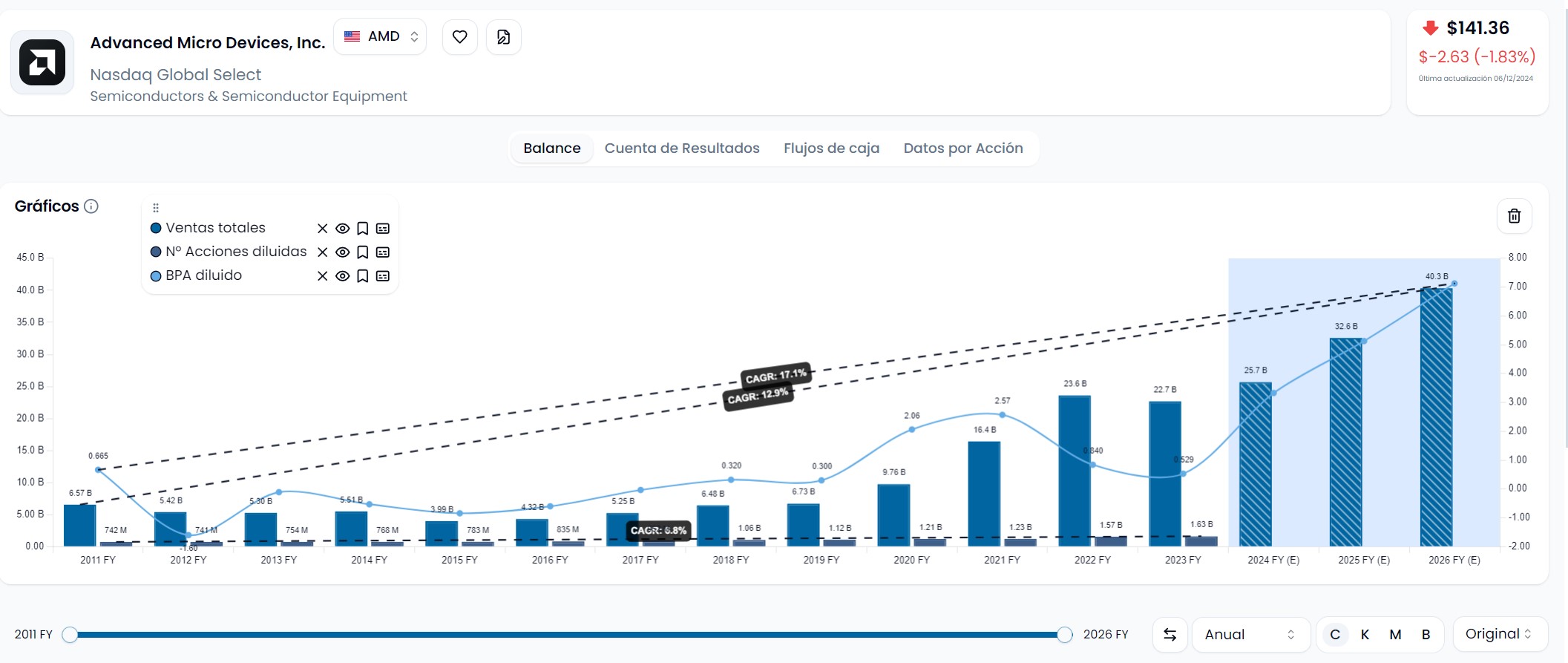Open data labels icon for Ventas totales
This screenshot has height=663, width=1568.
383,229
